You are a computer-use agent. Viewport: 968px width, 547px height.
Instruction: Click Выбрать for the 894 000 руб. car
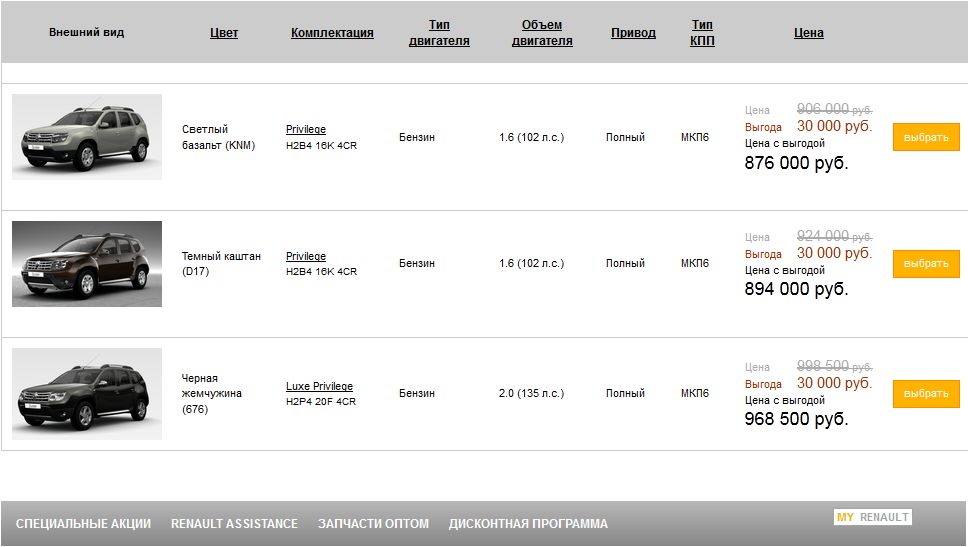click(926, 264)
